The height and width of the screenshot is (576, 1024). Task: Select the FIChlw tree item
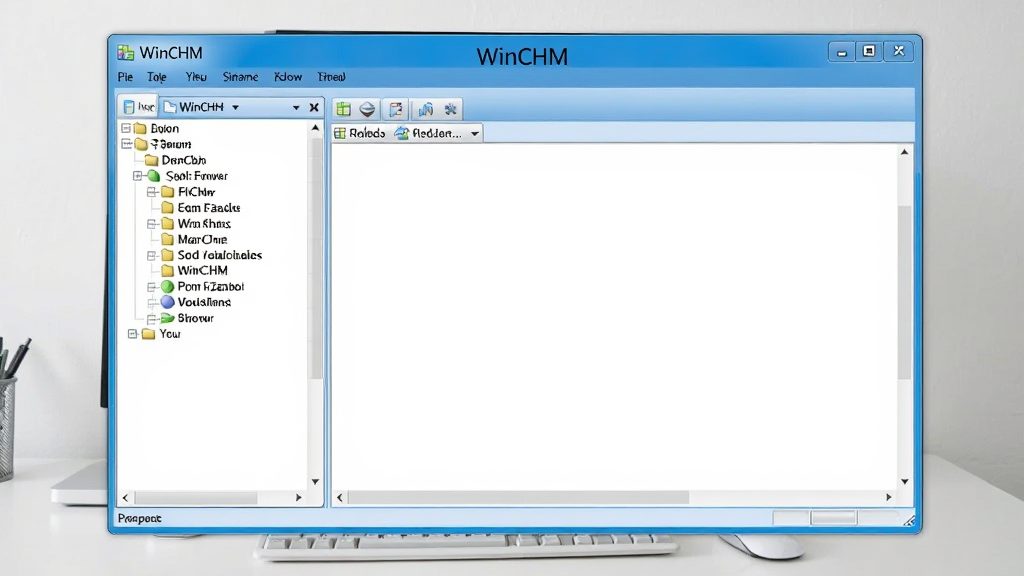click(x=189, y=192)
